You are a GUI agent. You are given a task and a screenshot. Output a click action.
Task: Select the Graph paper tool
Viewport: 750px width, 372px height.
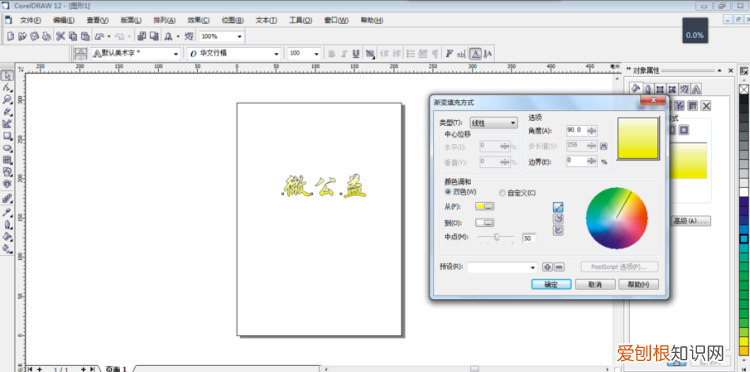[7, 160]
